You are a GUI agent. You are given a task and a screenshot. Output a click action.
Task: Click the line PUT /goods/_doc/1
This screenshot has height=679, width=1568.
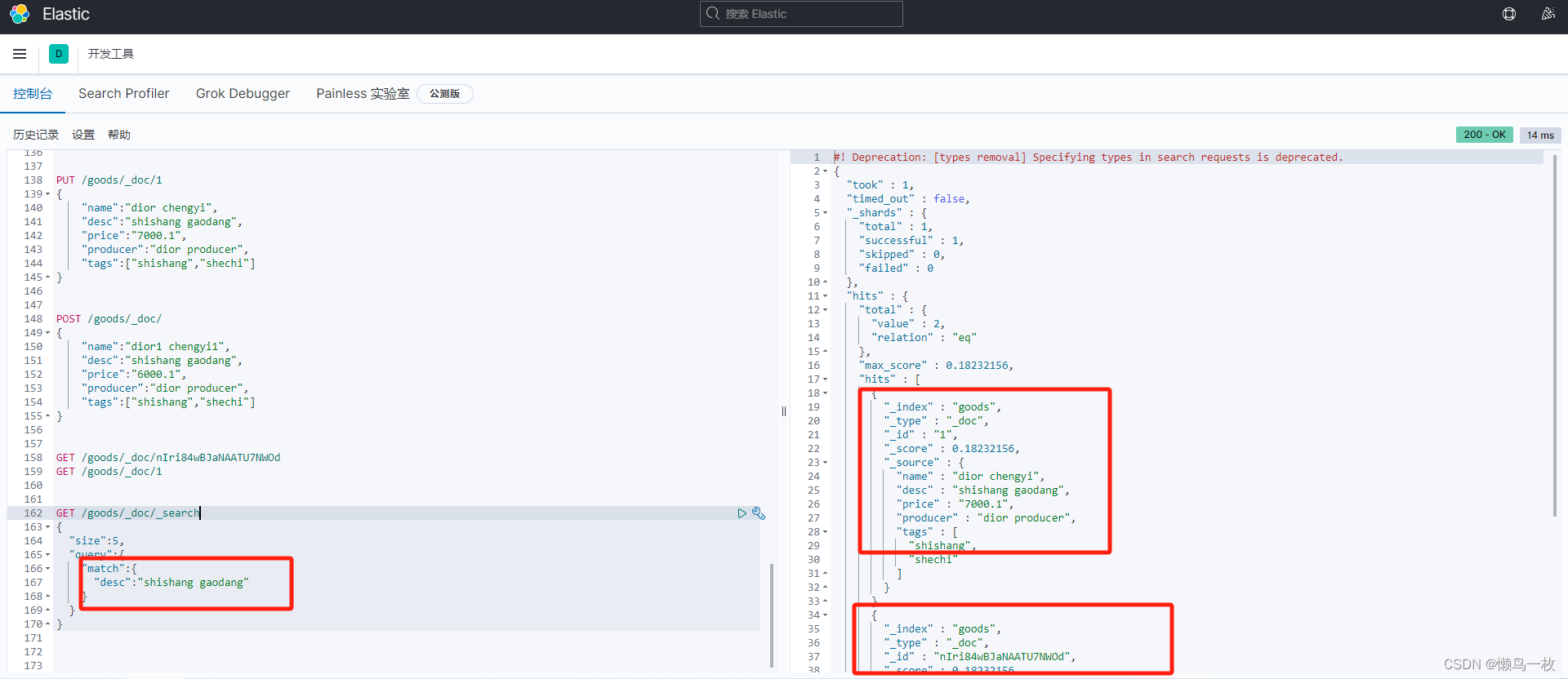[109, 180]
